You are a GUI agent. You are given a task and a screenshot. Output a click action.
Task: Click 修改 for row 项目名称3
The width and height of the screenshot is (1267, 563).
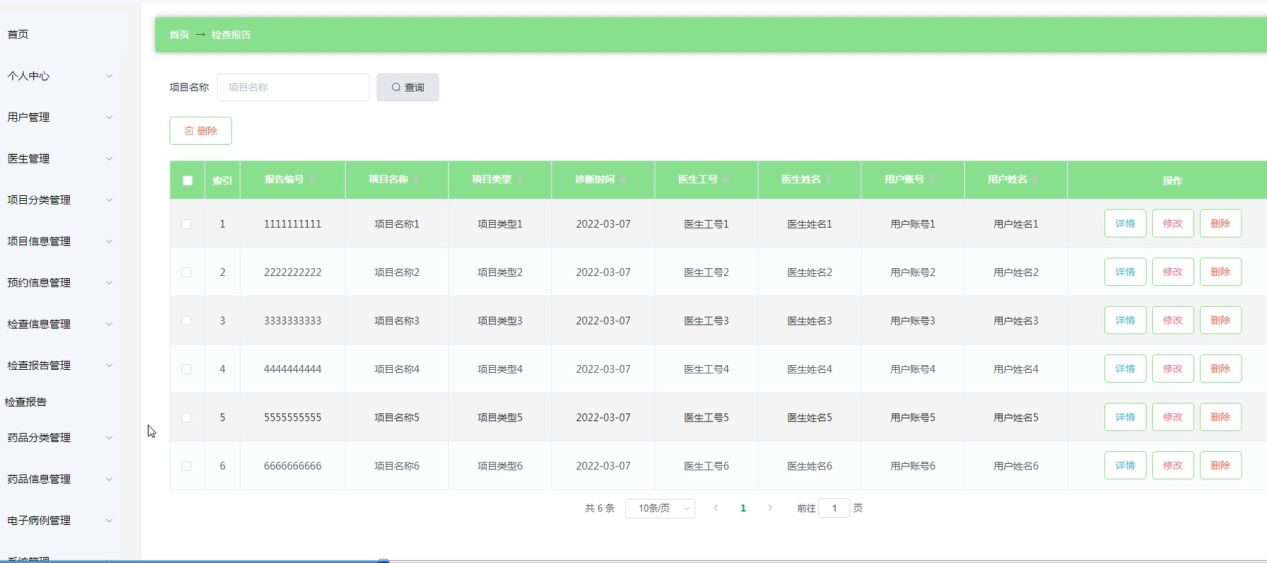pos(1173,320)
